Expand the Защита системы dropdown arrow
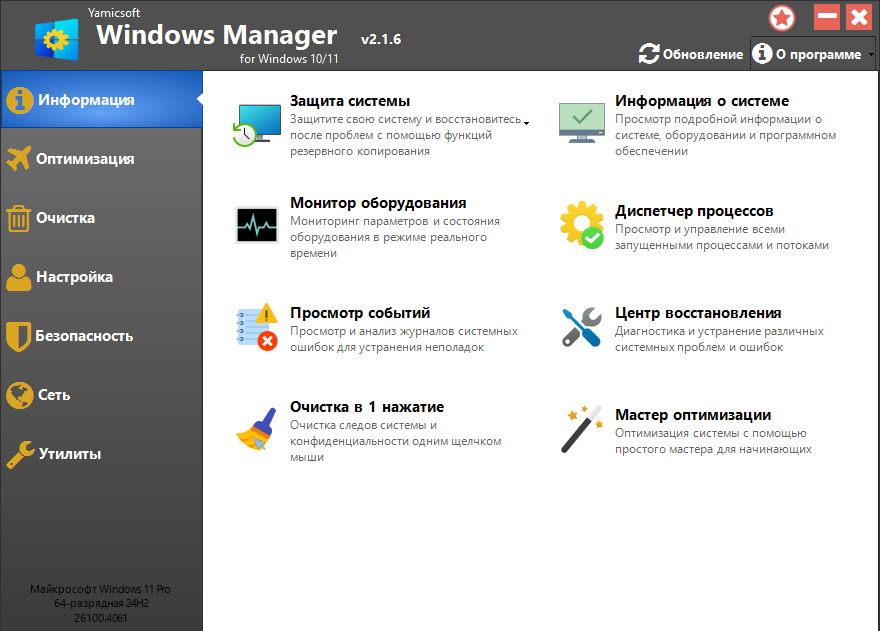 (526, 123)
